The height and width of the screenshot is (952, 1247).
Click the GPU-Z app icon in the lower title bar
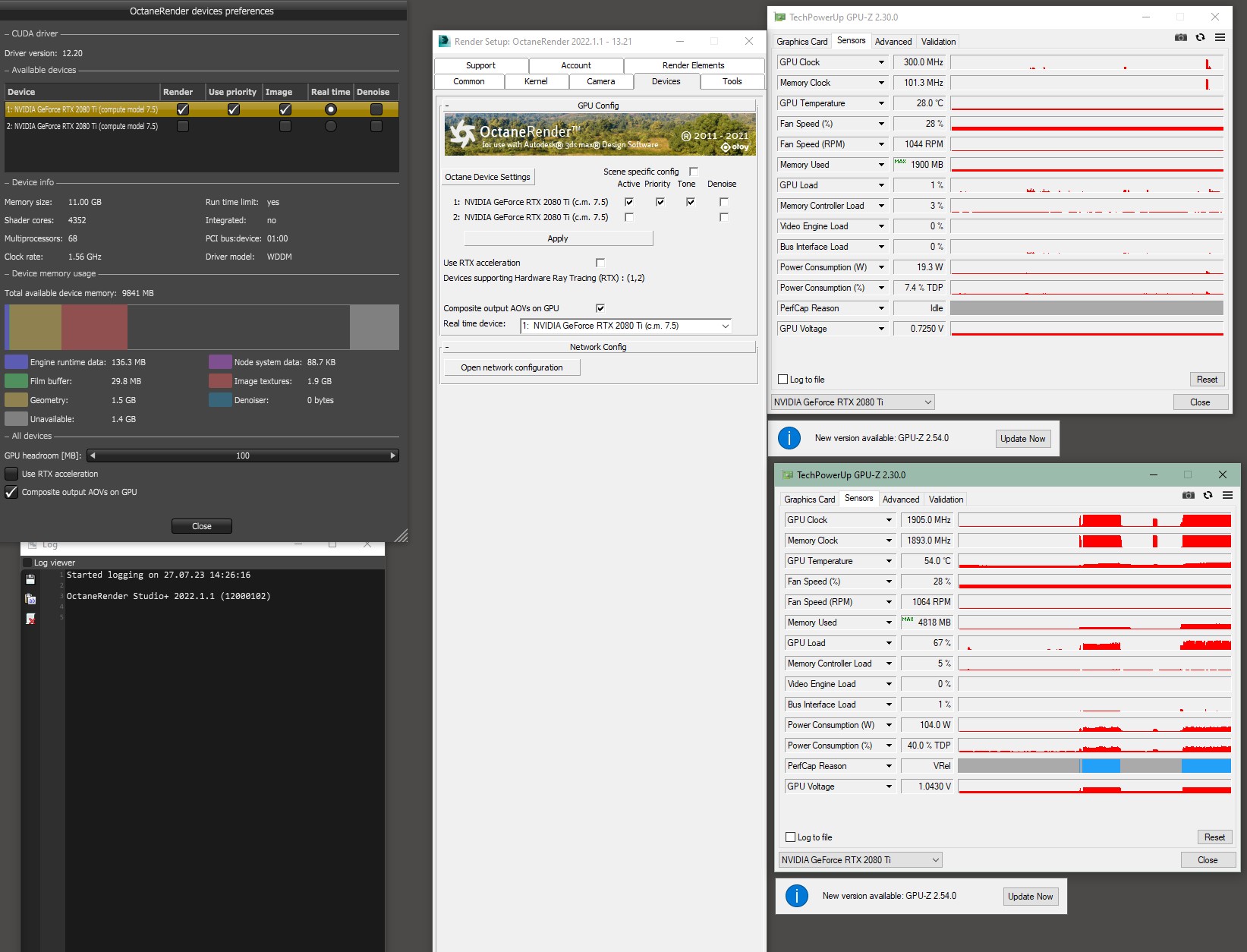click(x=787, y=475)
